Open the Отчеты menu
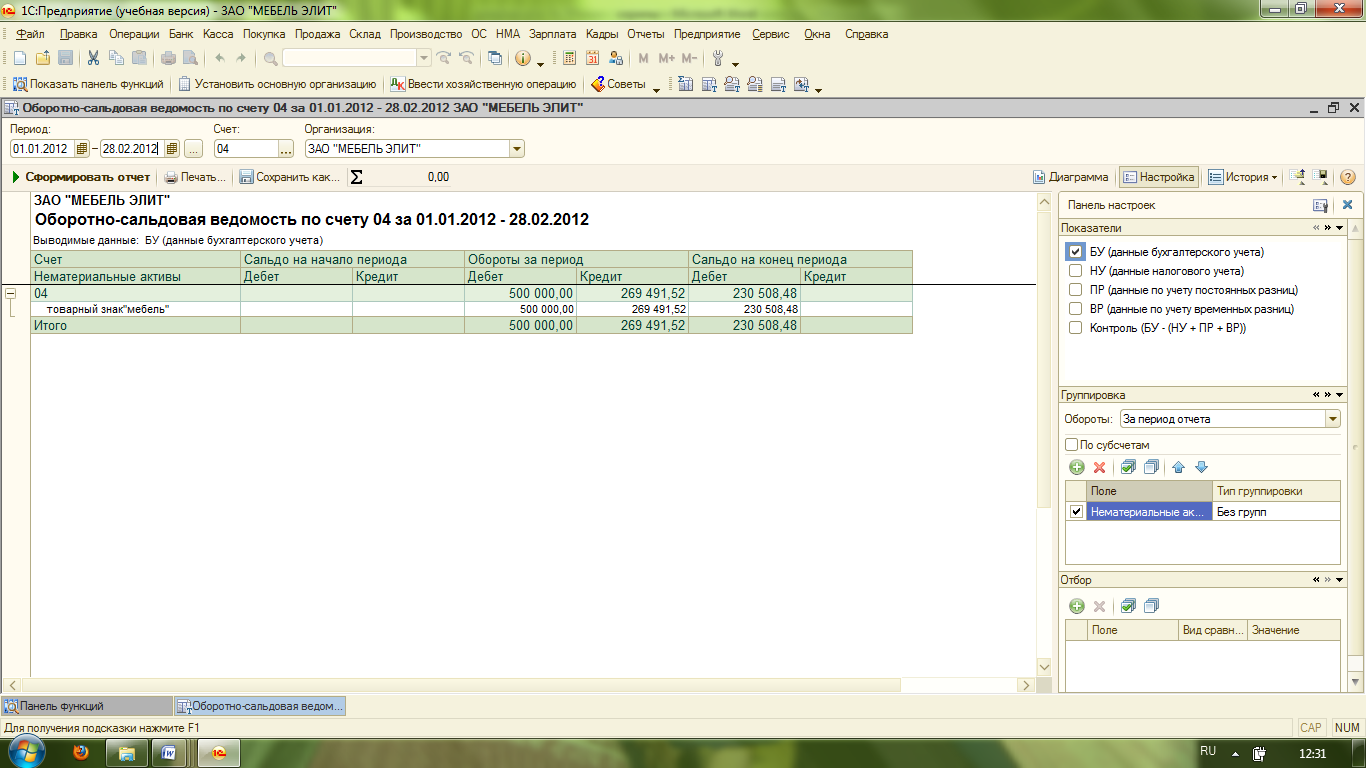This screenshot has width=1366, height=768. coord(646,34)
